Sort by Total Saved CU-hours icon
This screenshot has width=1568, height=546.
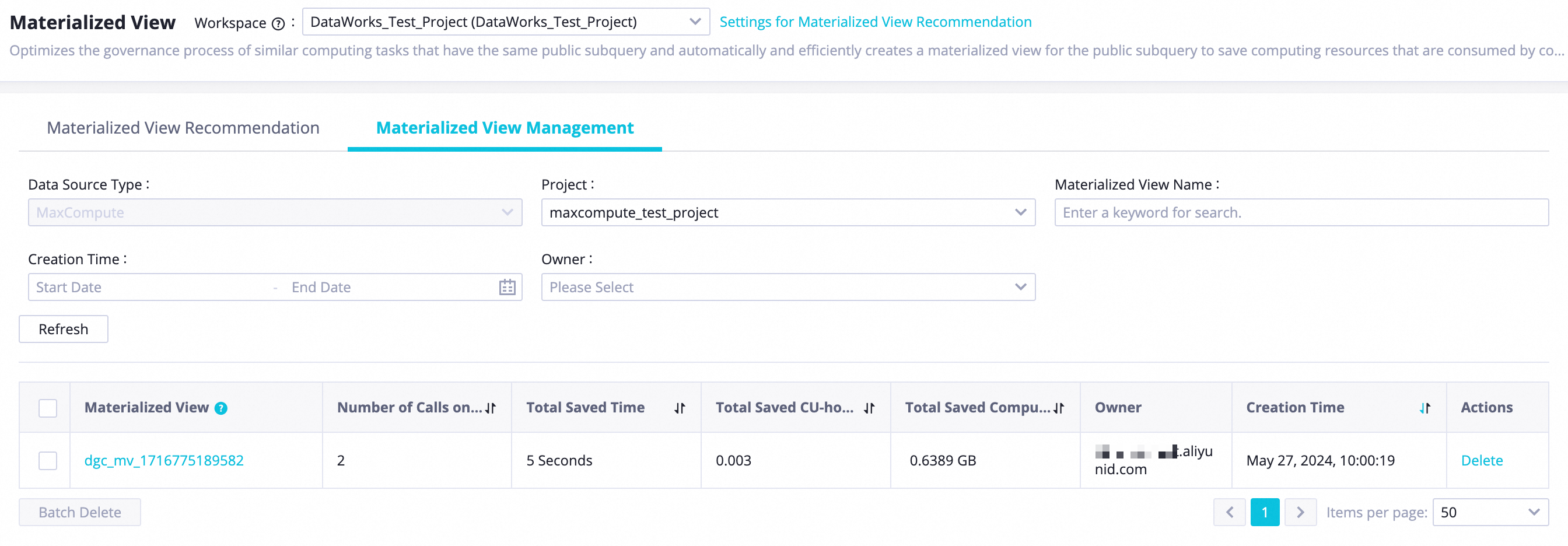coord(869,408)
